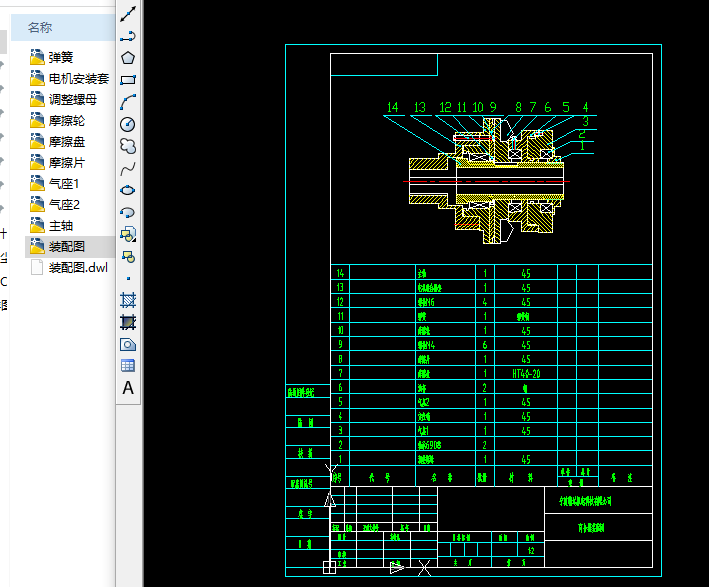Select the Polygon draw tool
709x587 pixels.
coord(128,58)
